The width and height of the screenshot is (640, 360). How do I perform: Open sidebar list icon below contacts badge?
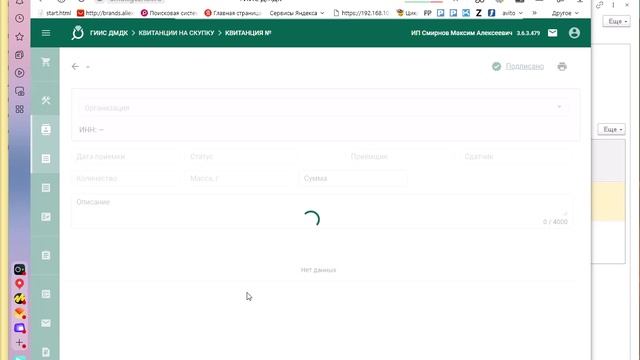(46, 159)
